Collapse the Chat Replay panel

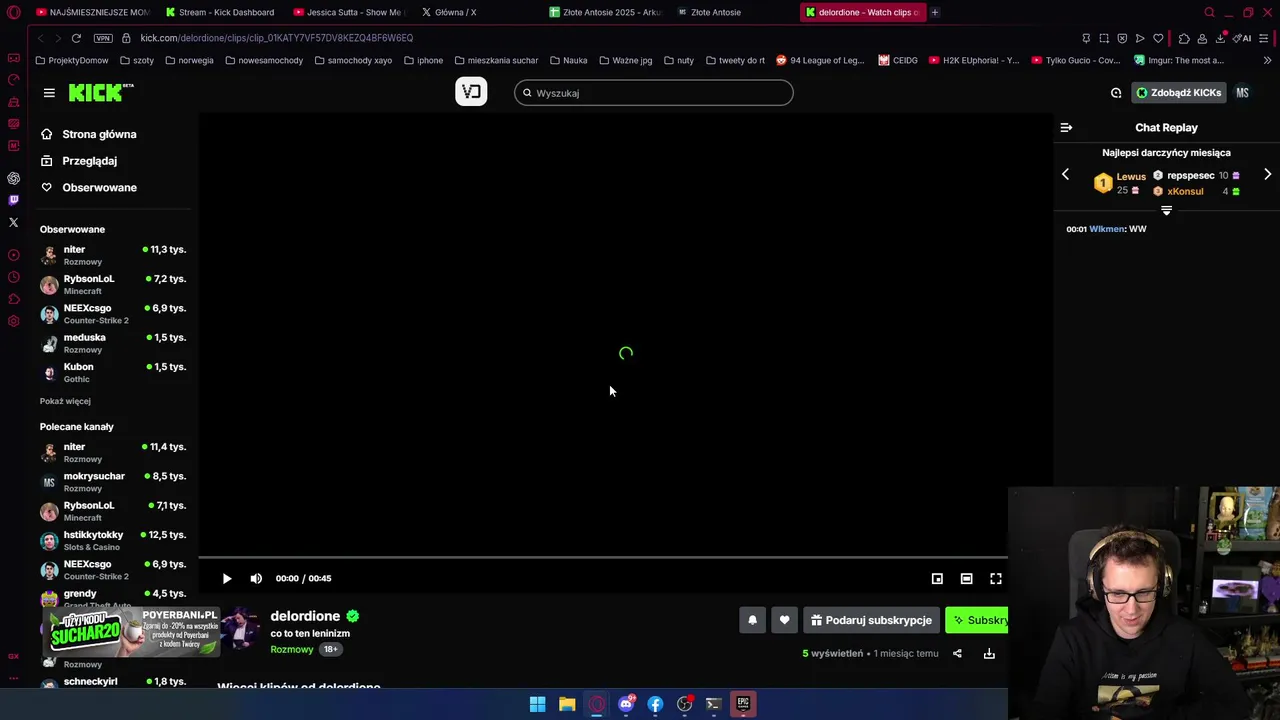click(x=1066, y=127)
